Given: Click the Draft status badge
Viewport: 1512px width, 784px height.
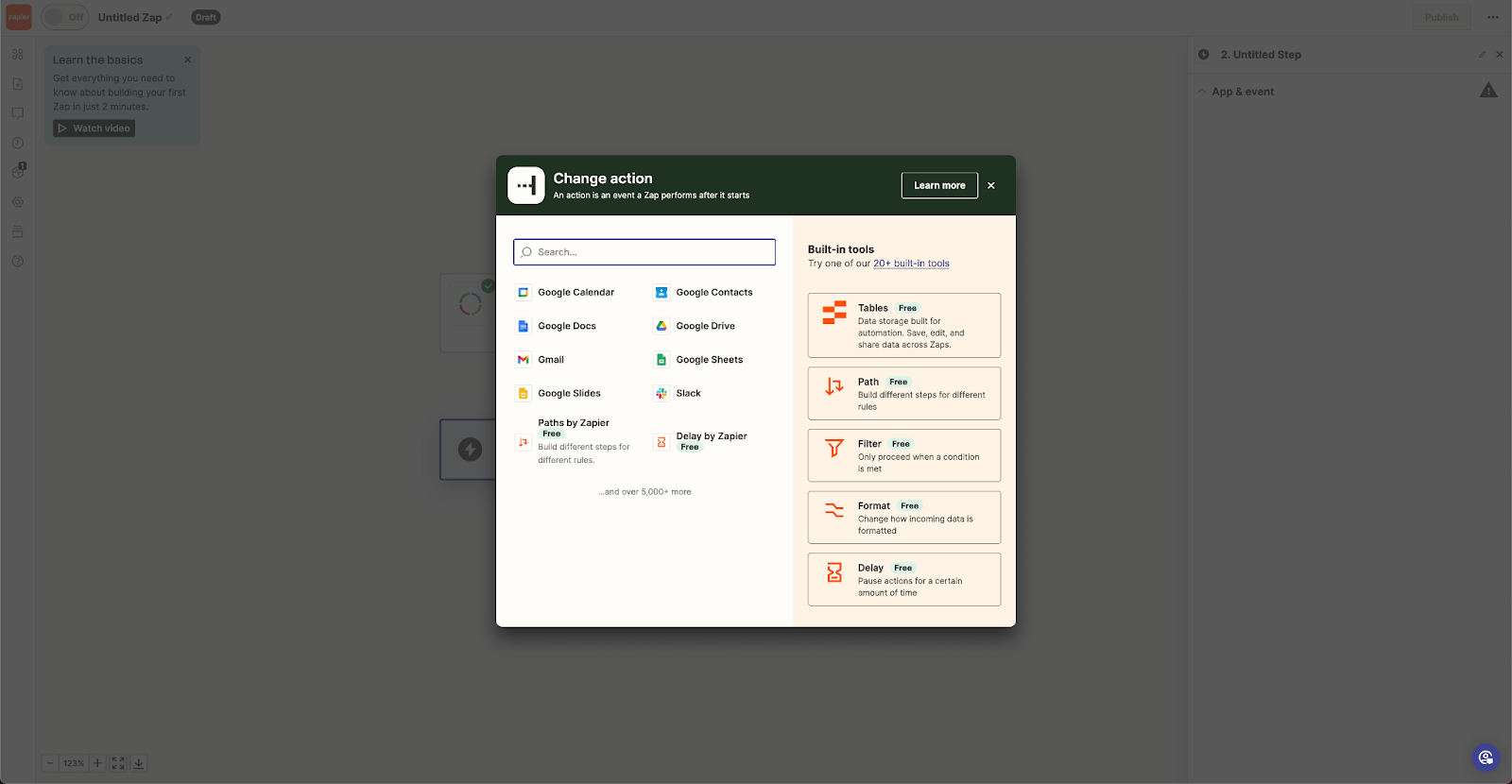Looking at the screenshot, I should coord(206,17).
